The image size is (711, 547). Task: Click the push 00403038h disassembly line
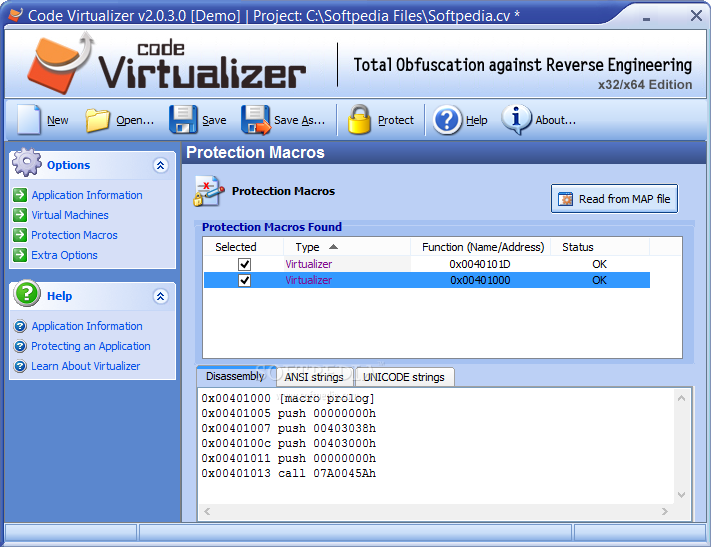(288, 428)
